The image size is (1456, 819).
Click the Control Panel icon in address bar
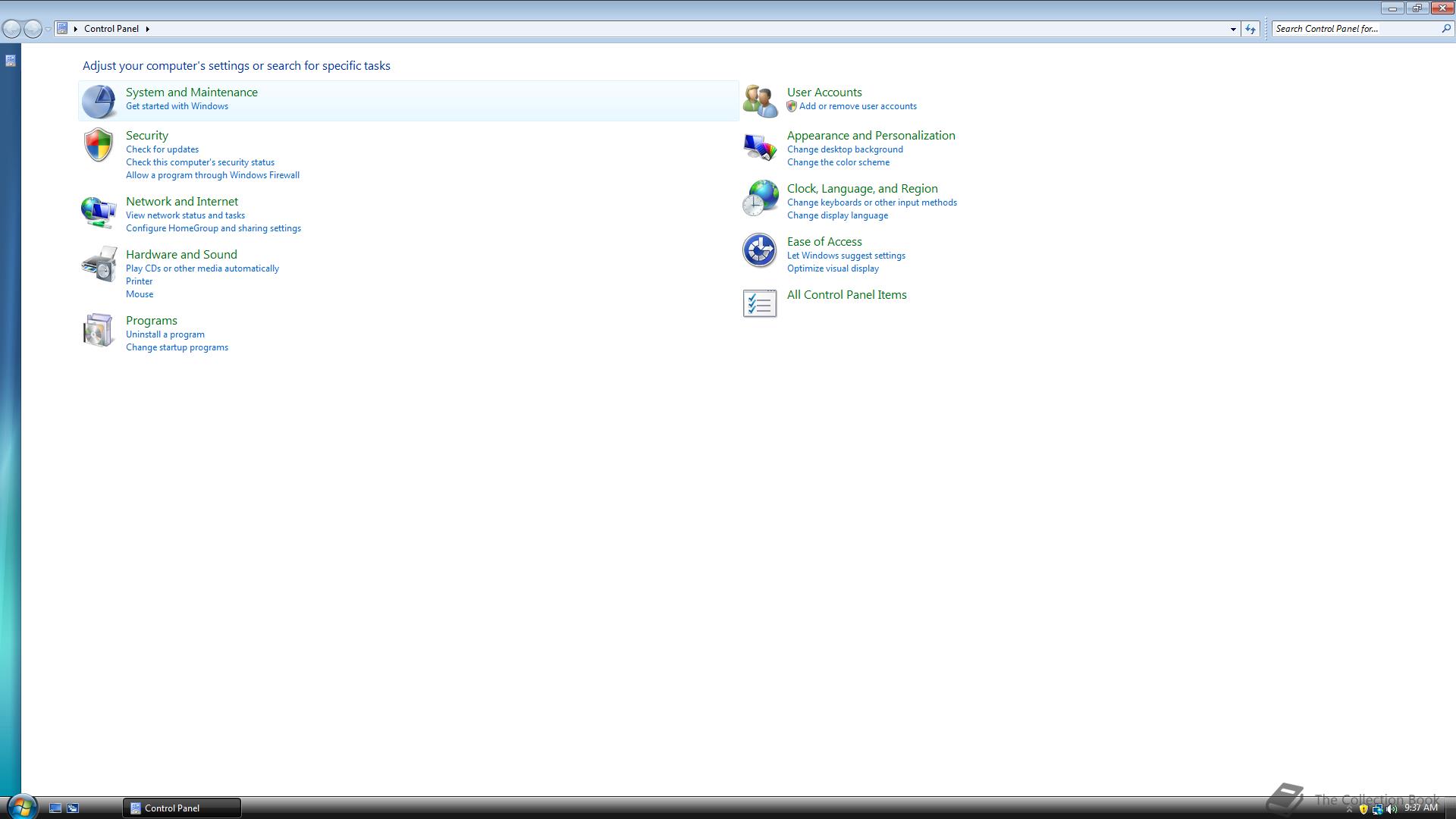click(63, 29)
